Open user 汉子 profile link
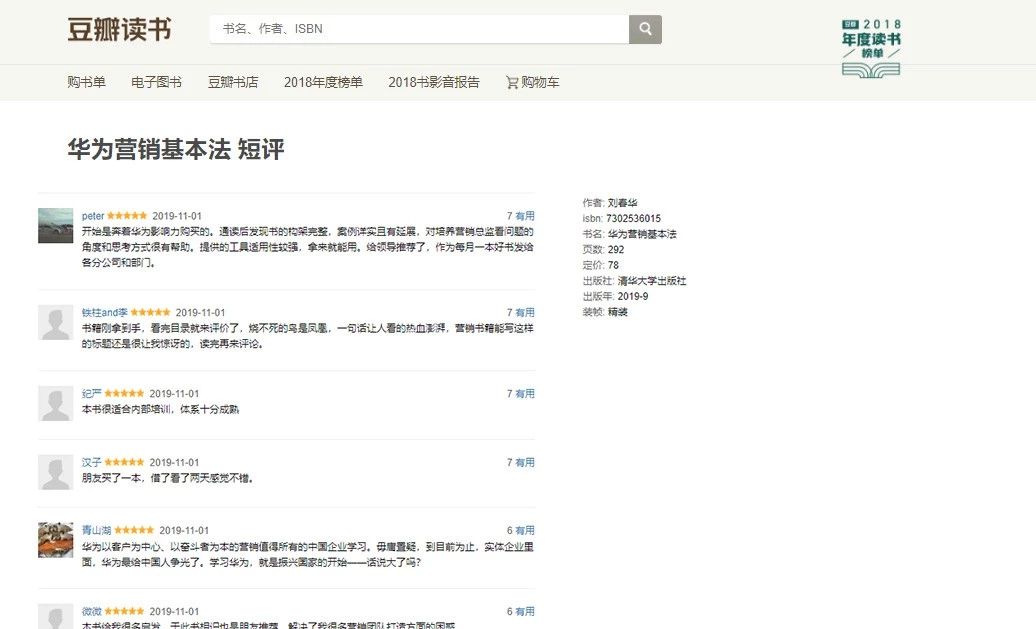The height and width of the screenshot is (629, 1036). click(x=92, y=462)
